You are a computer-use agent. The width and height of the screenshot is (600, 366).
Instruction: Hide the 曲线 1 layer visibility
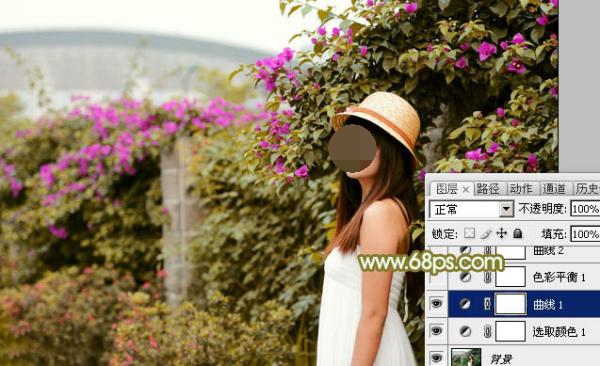[437, 304]
